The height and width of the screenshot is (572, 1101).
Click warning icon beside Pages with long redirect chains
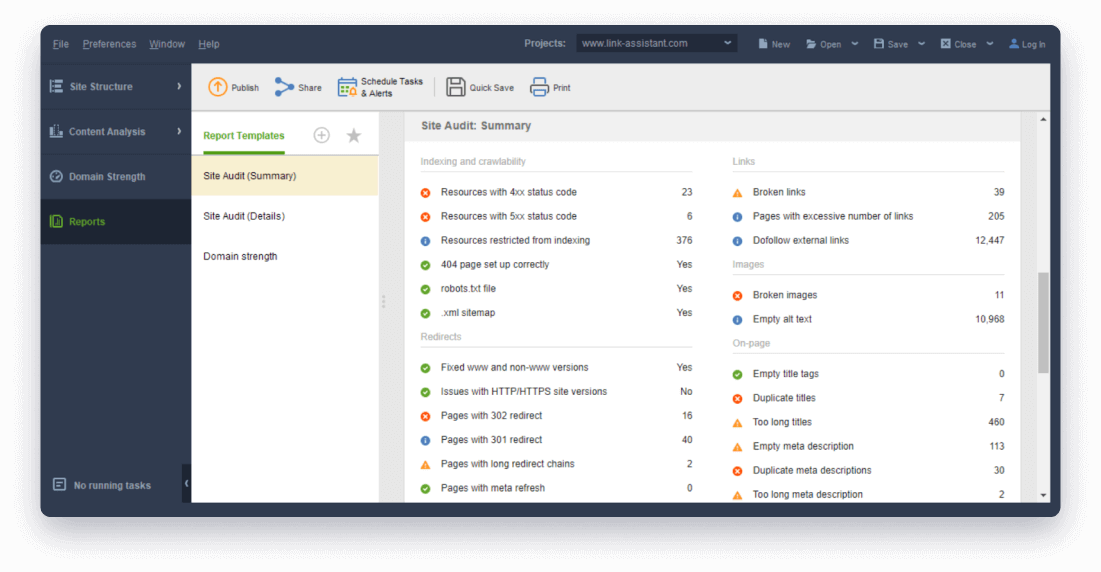click(426, 464)
